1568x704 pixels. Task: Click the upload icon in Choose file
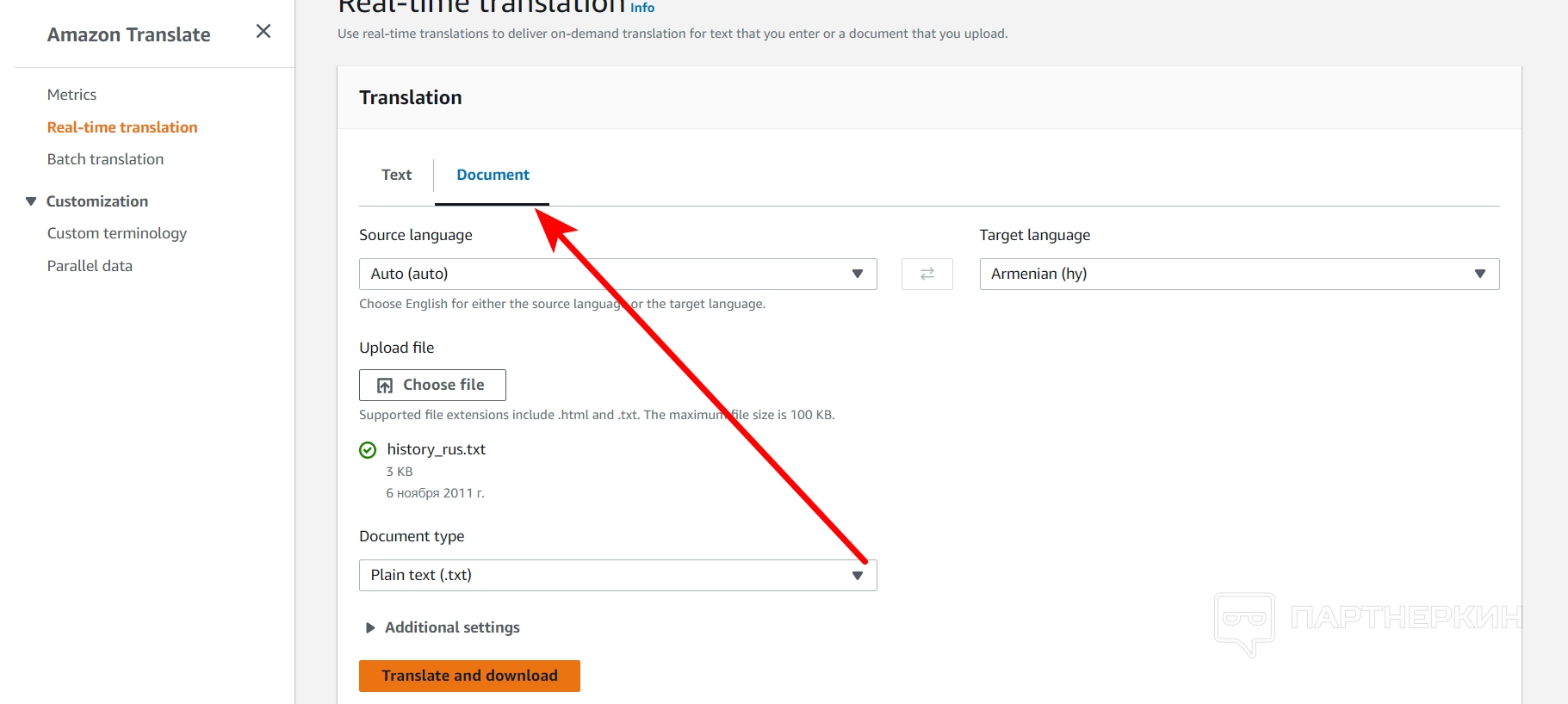tap(385, 386)
